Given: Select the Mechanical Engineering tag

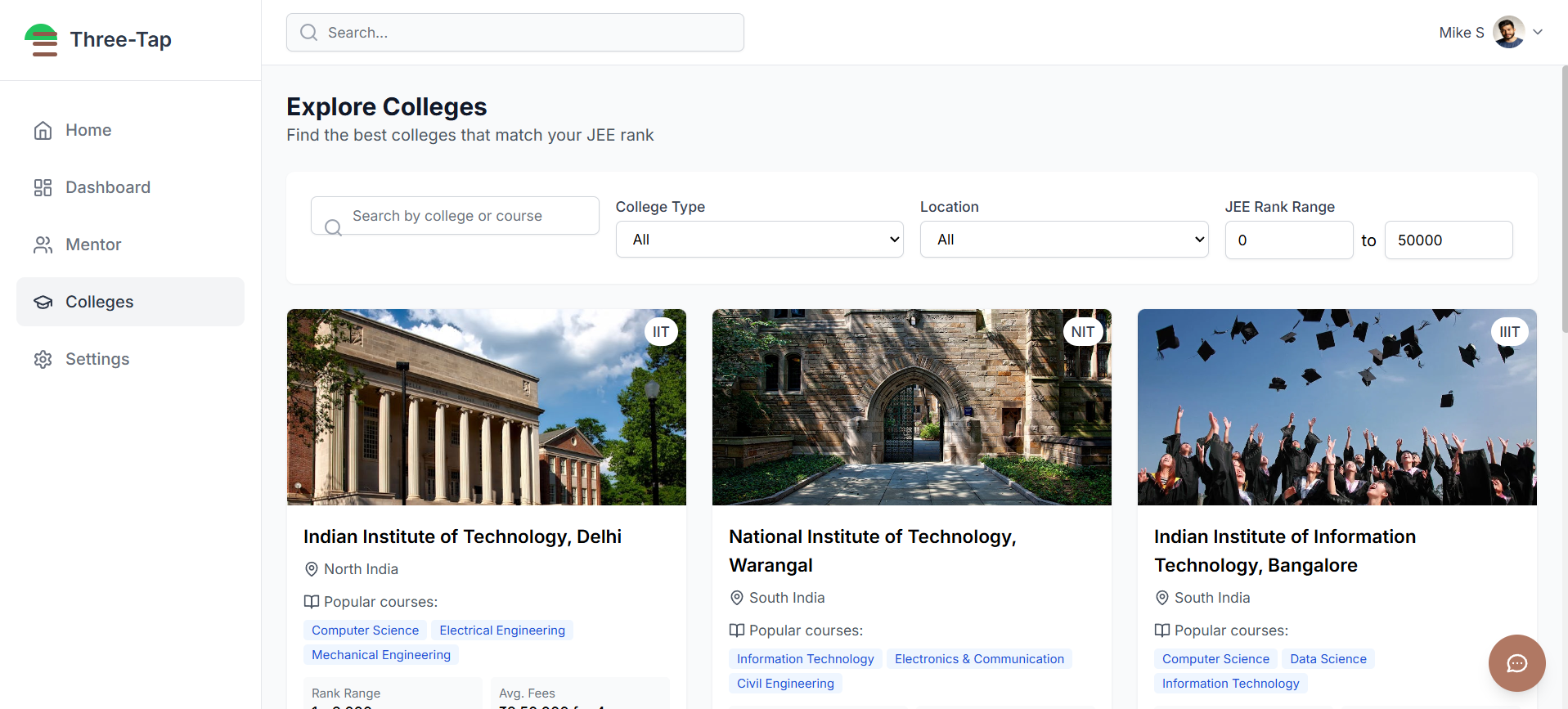Looking at the screenshot, I should [381, 655].
